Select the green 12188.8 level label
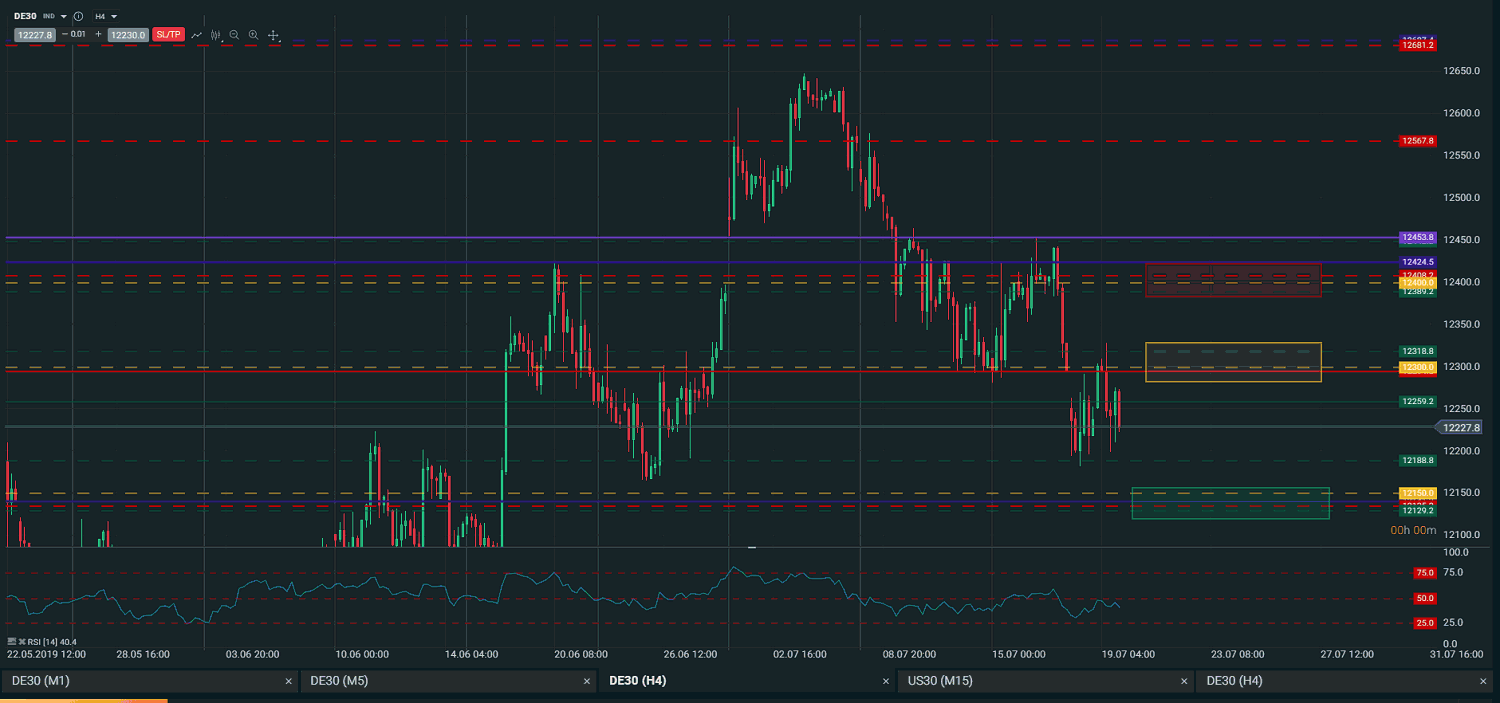The height and width of the screenshot is (703, 1500). click(x=1418, y=460)
